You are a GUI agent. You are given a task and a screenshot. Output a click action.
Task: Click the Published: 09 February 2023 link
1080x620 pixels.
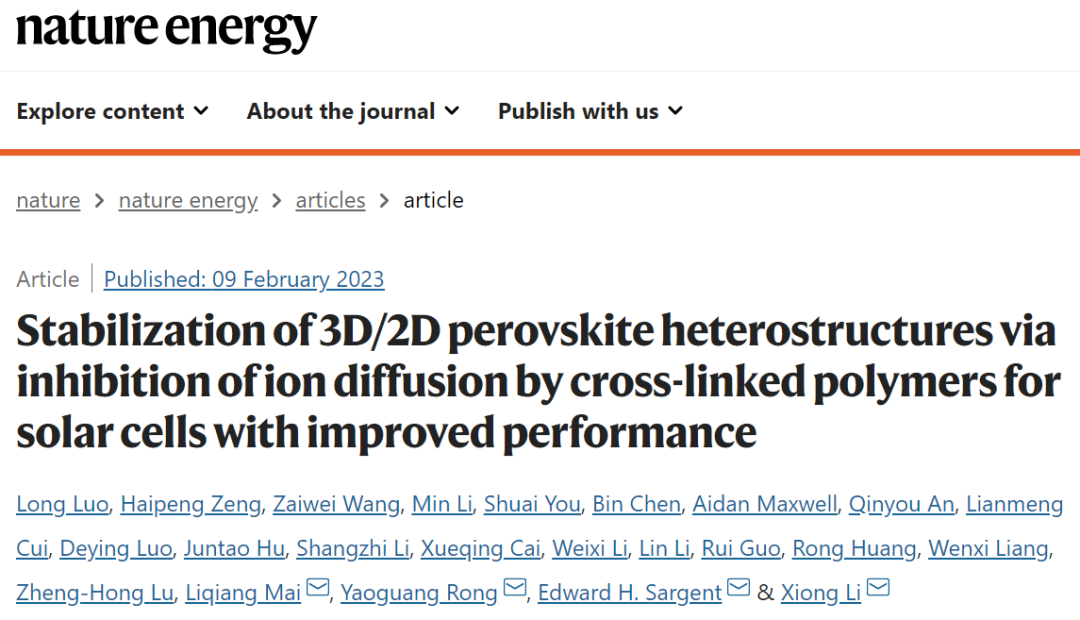[x=244, y=279]
